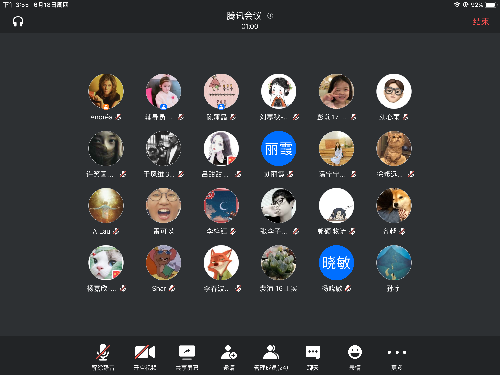
Task: Tap the A Lau name label
Action: pyautogui.click(x=101, y=231)
